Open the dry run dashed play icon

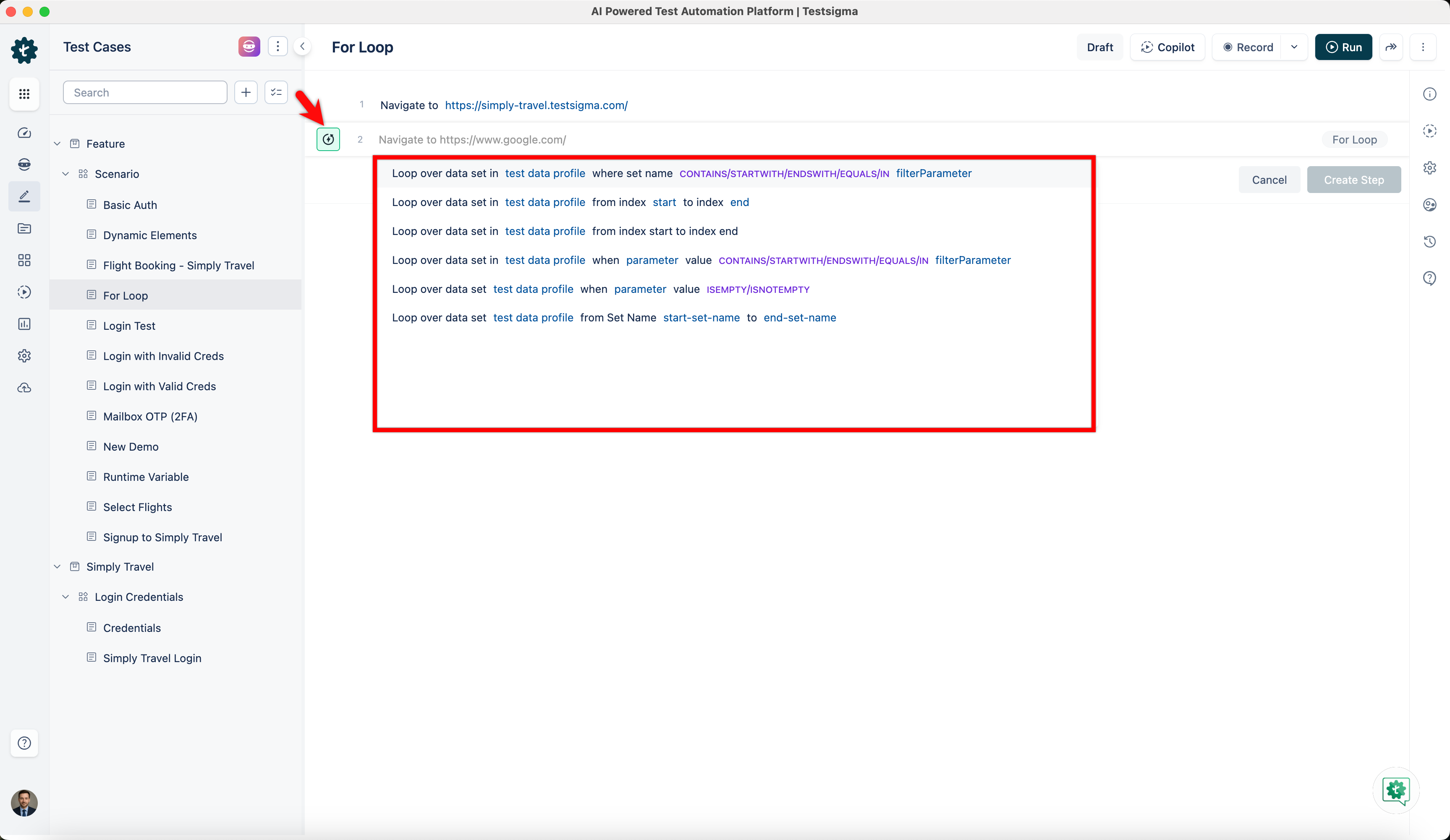pyautogui.click(x=24, y=292)
